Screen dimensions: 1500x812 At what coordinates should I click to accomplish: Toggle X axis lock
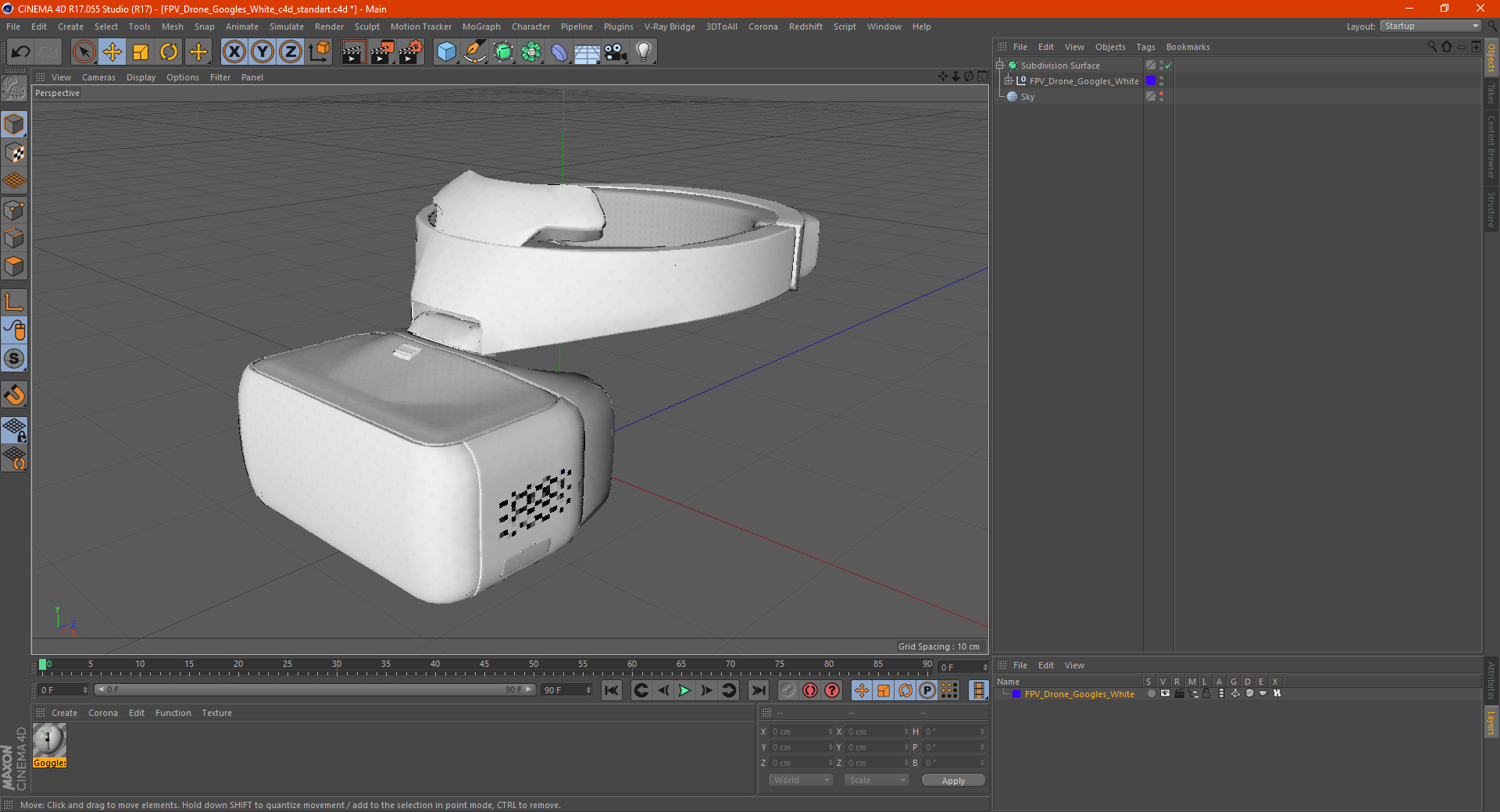(x=234, y=52)
